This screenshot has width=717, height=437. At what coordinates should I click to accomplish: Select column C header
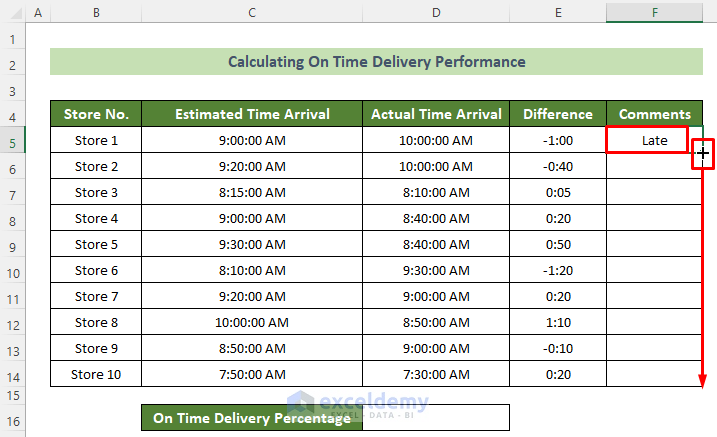click(252, 13)
